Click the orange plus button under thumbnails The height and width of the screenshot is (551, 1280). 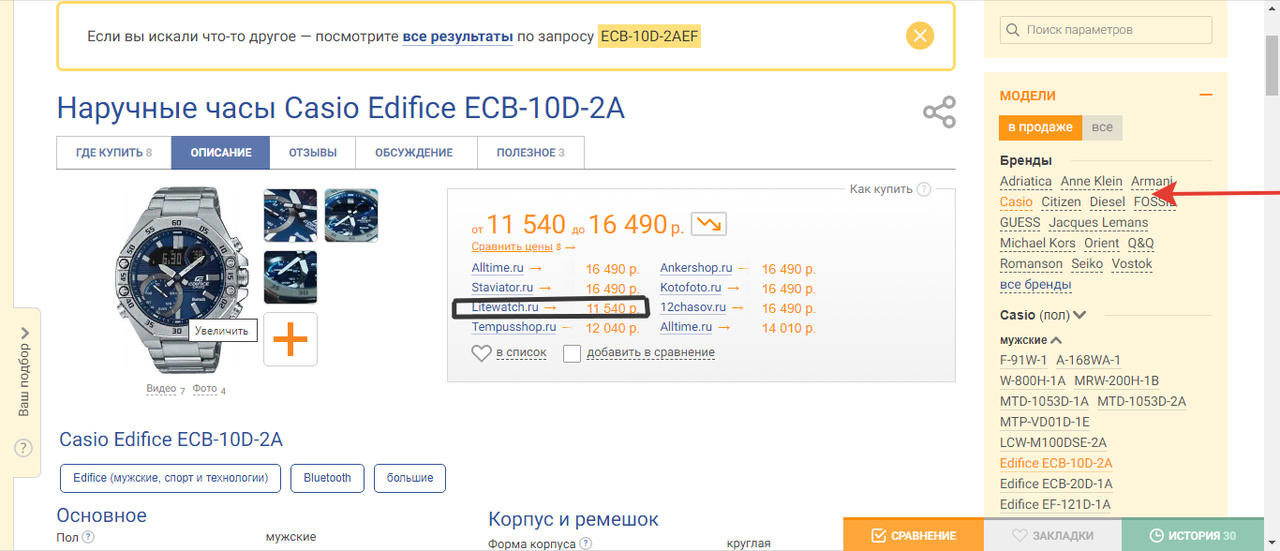(290, 340)
